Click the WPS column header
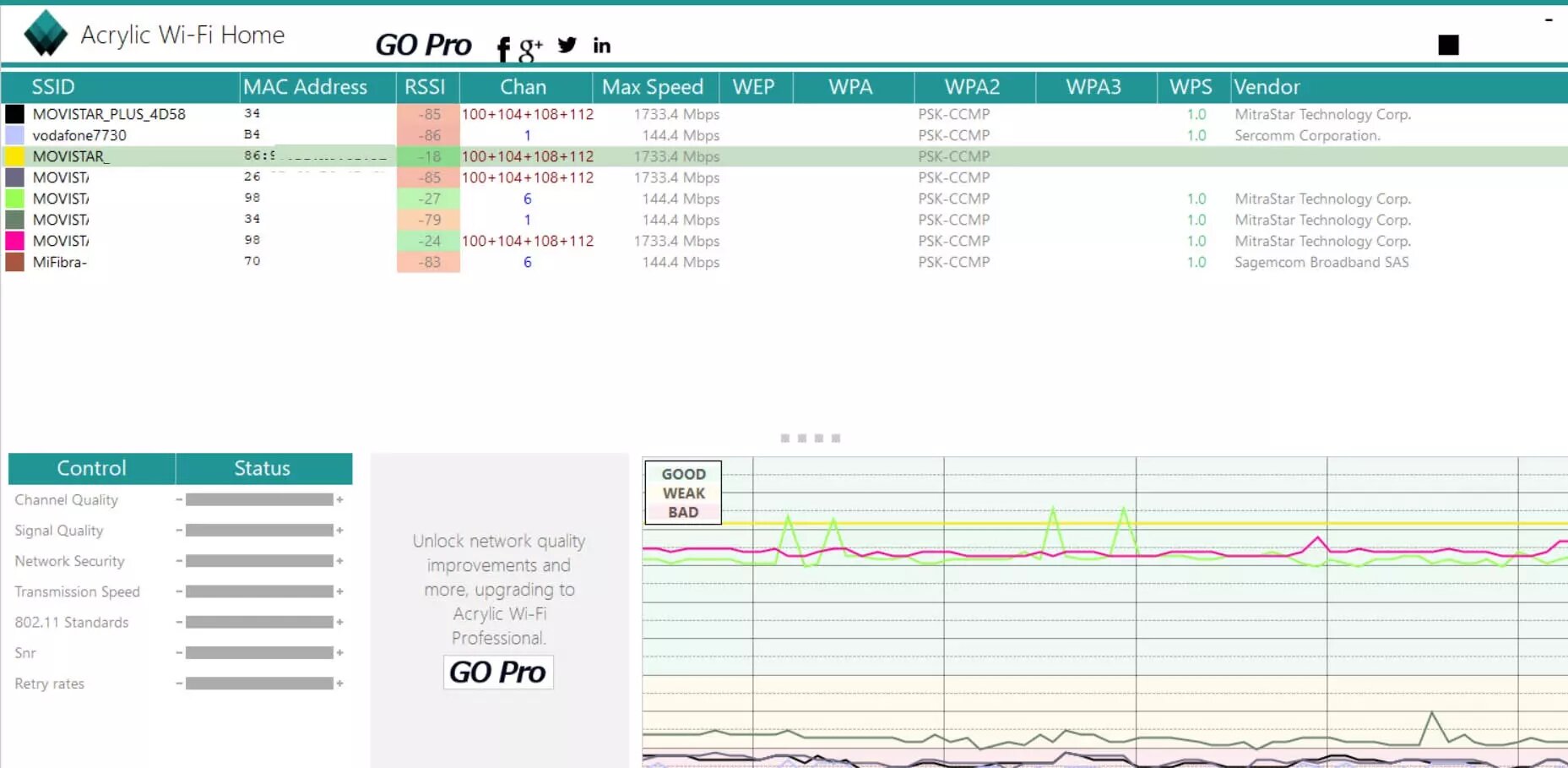The image size is (1568, 768). [1193, 87]
